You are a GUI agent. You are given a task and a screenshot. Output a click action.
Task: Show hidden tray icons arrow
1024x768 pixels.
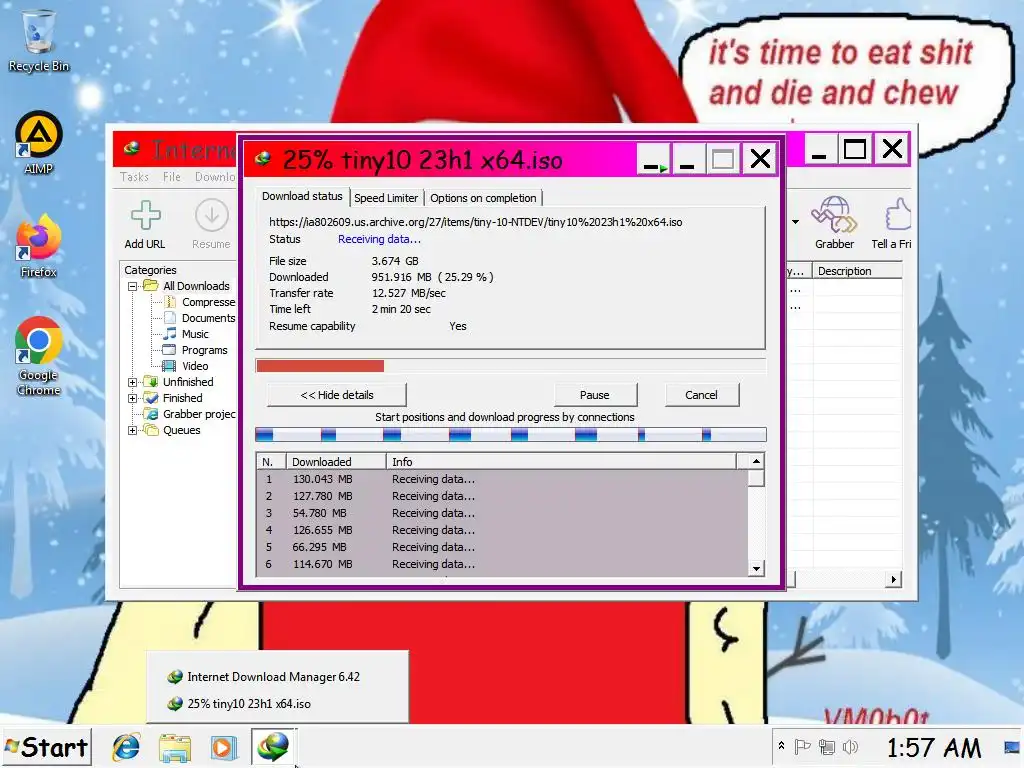tap(781, 746)
